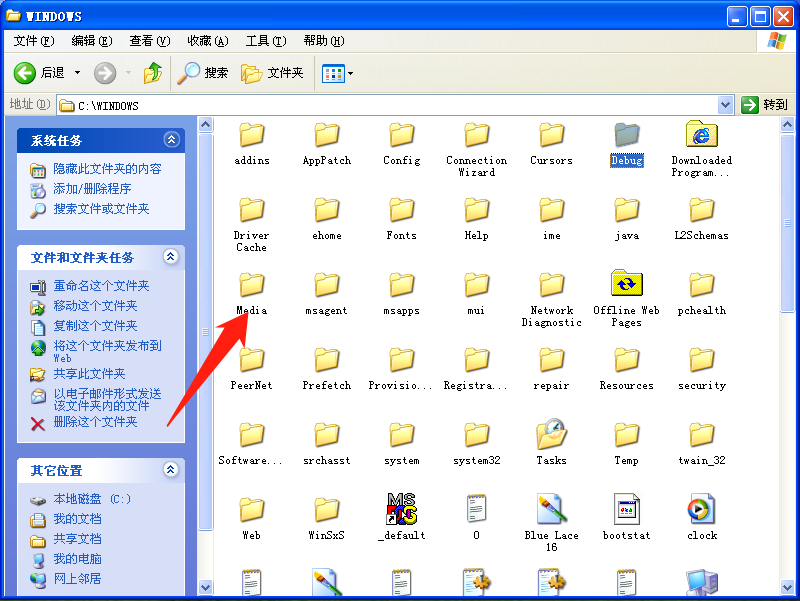800x601 pixels.
Task: Open the 文件(F) menu
Action: [x=34, y=41]
